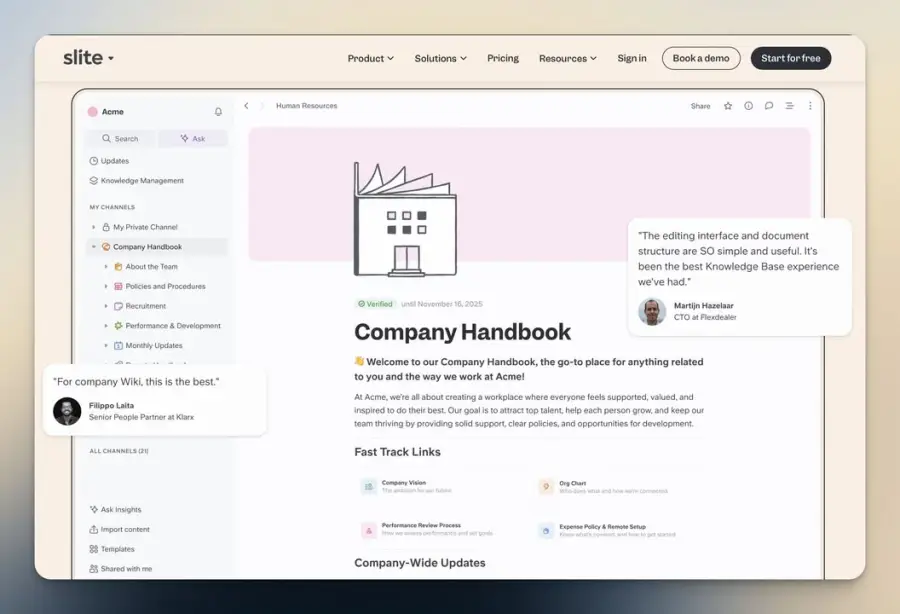This screenshot has height=614, width=900.
Task: Open the Resources dropdown menu
Action: pyautogui.click(x=568, y=59)
